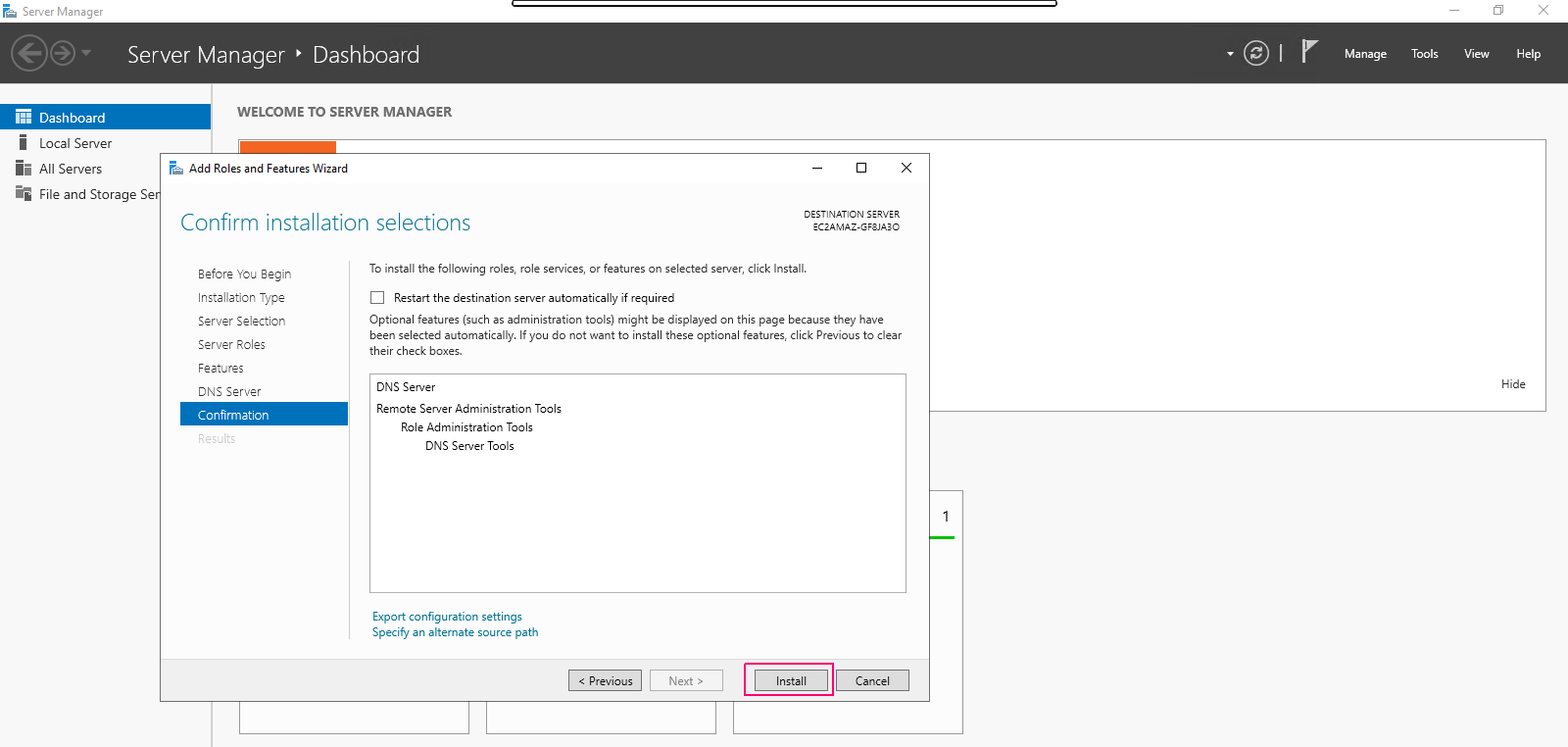The image size is (1568, 747).
Task: Open the View menu
Action: click(x=1477, y=54)
